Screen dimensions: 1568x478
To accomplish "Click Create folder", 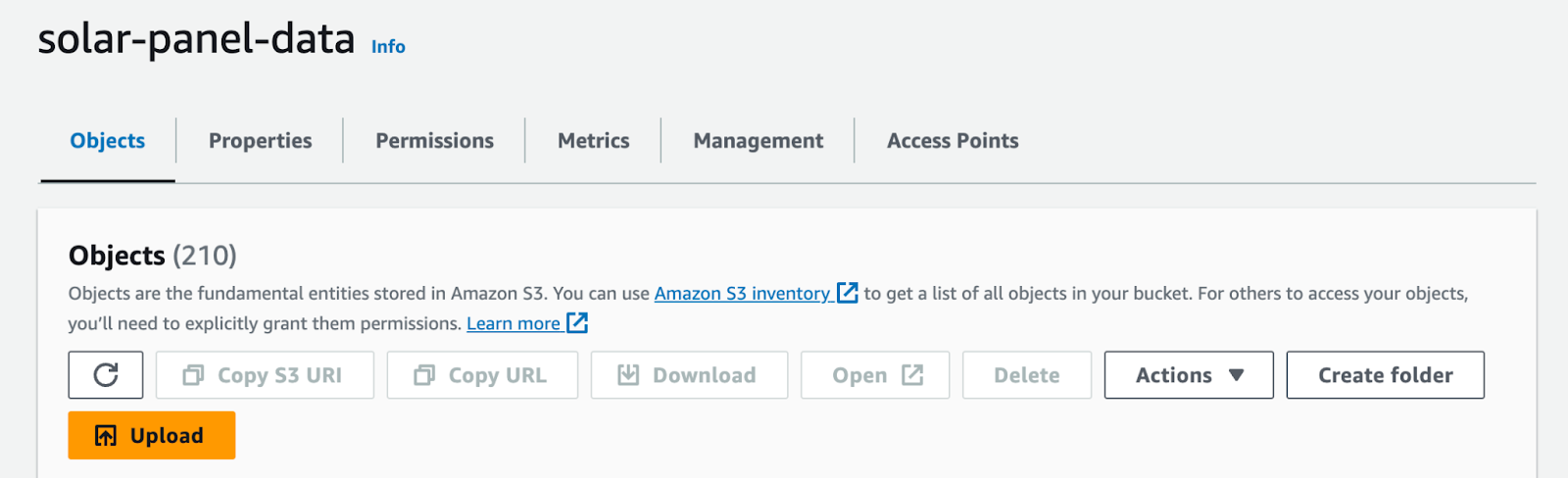I will 1385,375.
